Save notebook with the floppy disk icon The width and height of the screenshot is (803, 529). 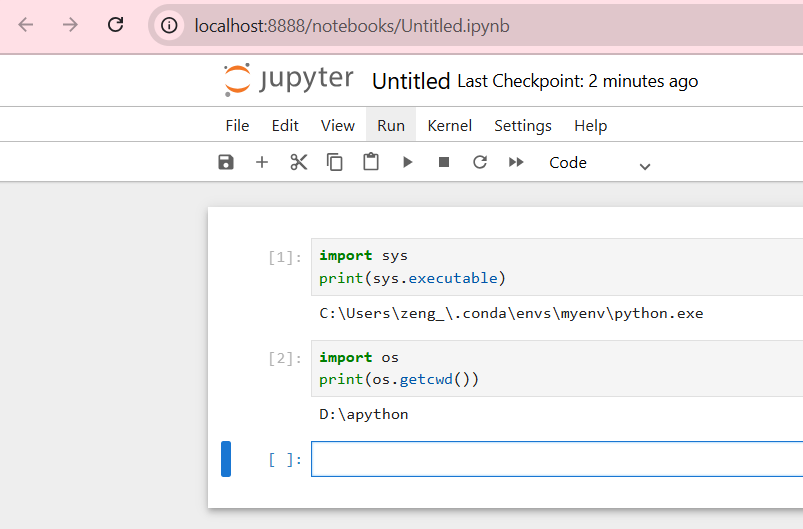click(x=226, y=162)
